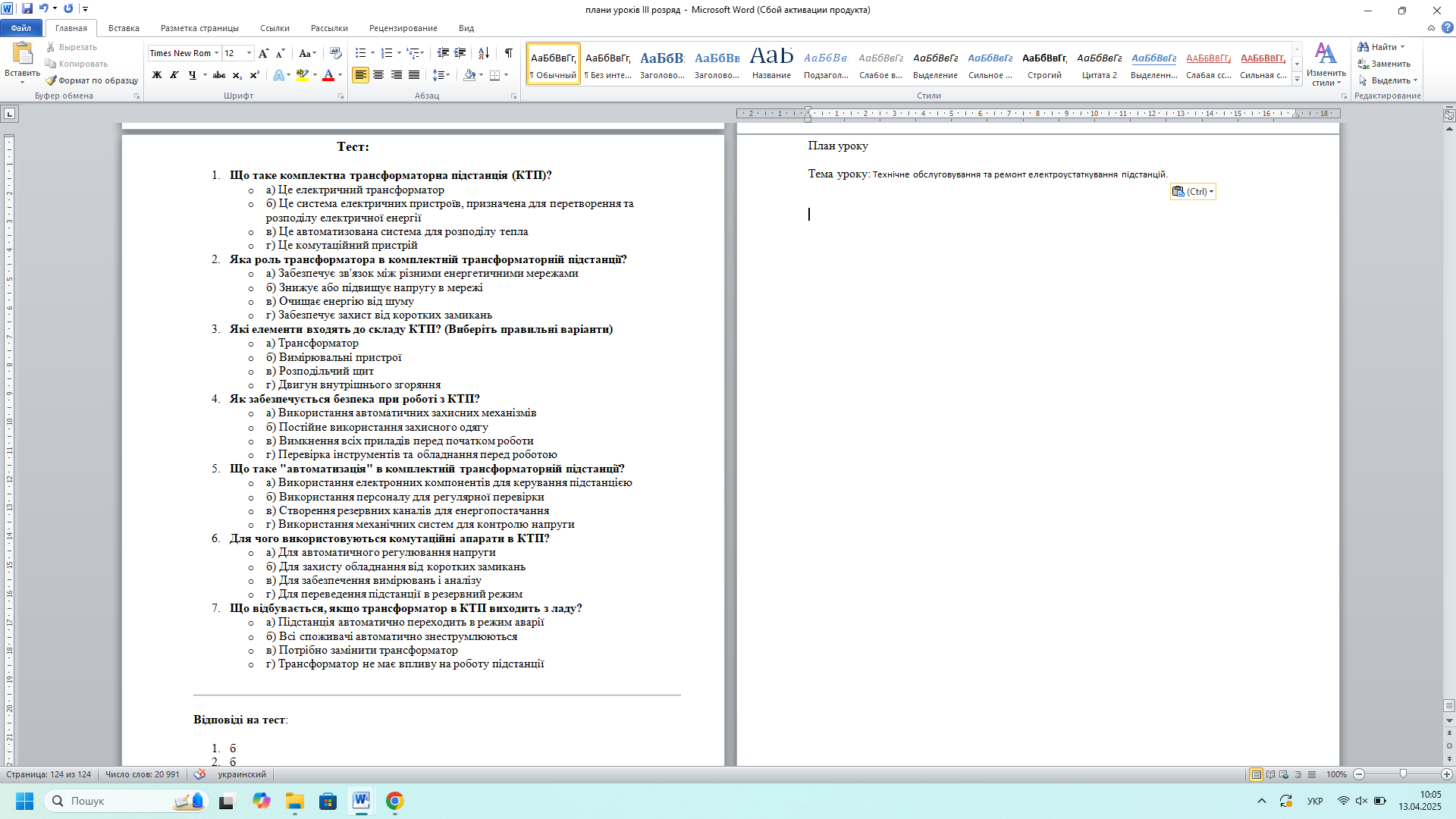This screenshot has width=1456, height=819.
Task: Toggle strikethrough abc formatting
Action: (x=219, y=75)
